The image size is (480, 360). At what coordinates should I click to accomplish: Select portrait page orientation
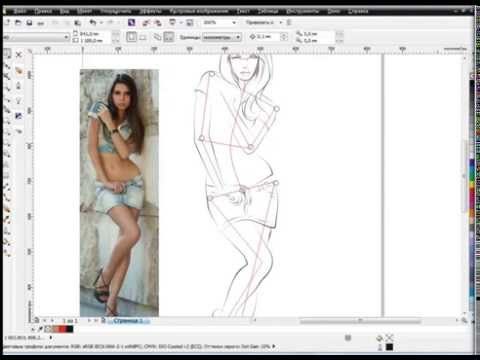pyautogui.click(x=131, y=37)
